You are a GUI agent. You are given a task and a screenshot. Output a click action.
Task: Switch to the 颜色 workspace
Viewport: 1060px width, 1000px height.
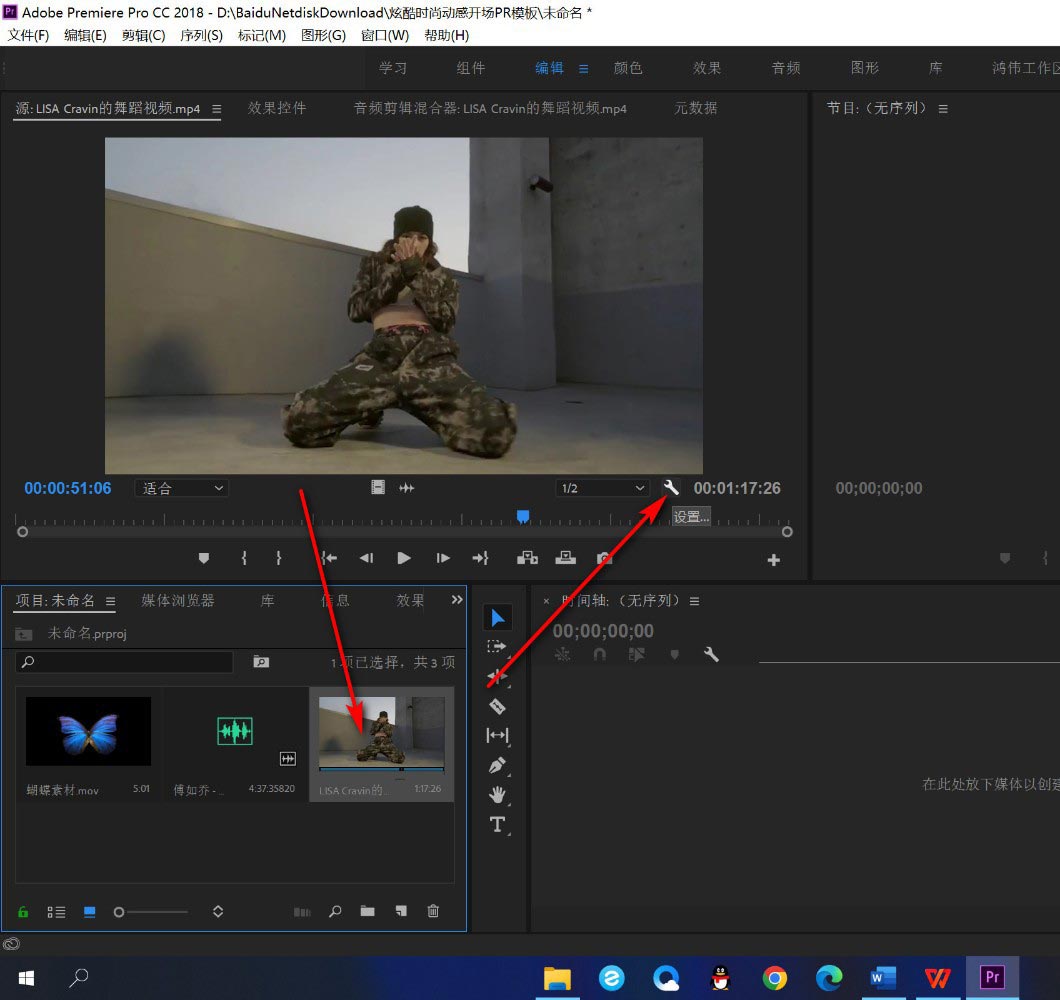628,68
